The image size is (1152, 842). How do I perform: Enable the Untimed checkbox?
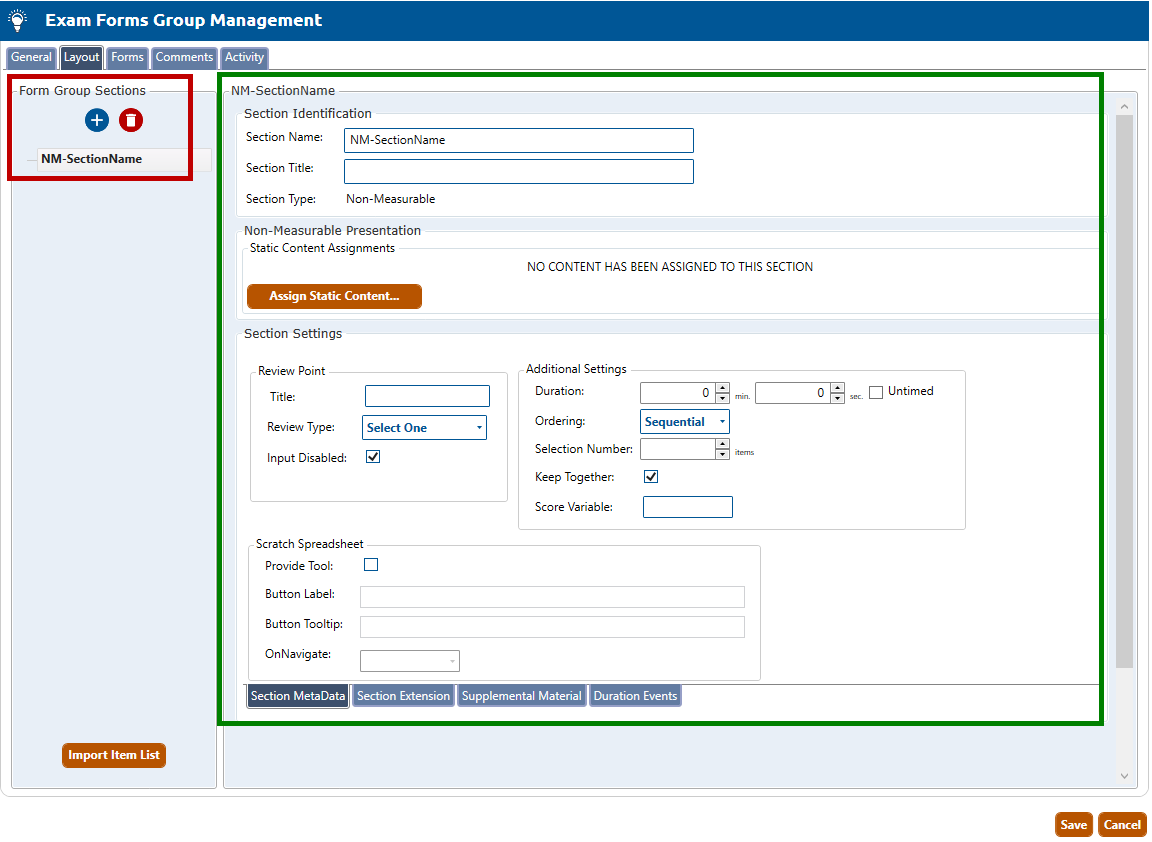point(876,392)
